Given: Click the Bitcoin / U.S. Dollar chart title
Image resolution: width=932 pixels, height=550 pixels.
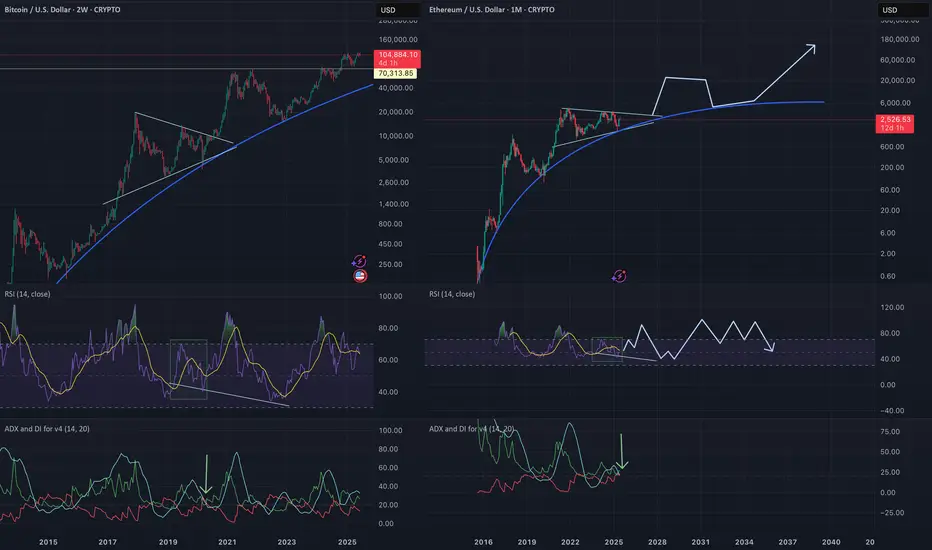Looking at the screenshot, I should (62, 10).
